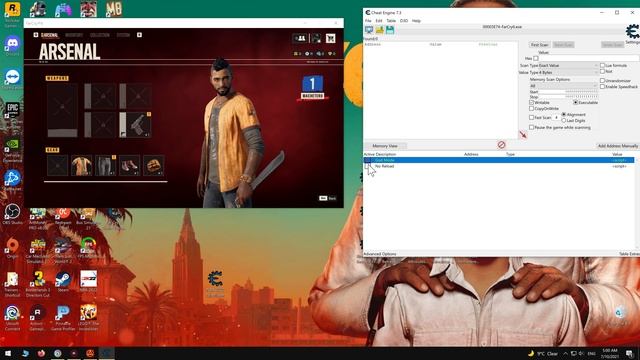Open Rockstar Games Launcher desktop shortcut
Viewport: 640px width, 360px height.
(12, 12)
